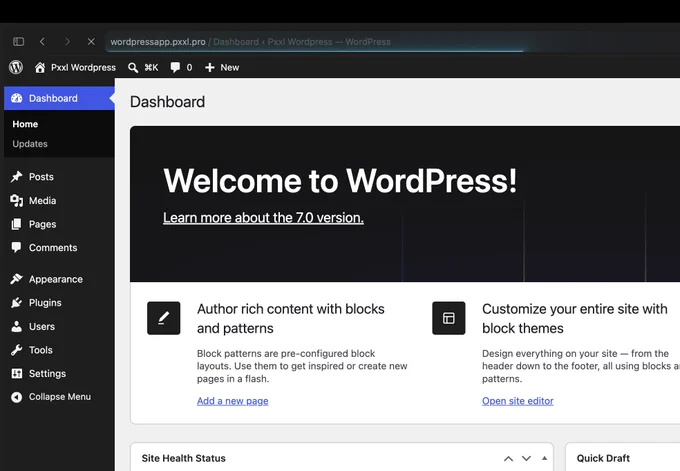Open Pxxl Wordpress site home link
The image size is (680, 471).
[75, 67]
